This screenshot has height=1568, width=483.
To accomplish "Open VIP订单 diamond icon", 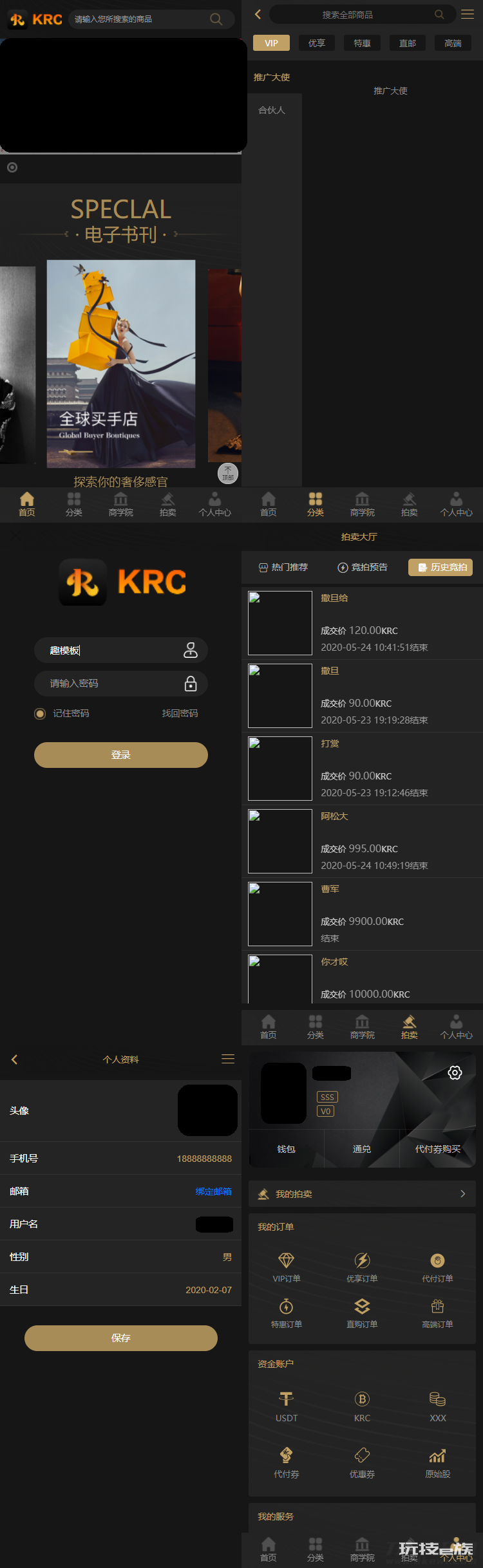I will point(286,1260).
